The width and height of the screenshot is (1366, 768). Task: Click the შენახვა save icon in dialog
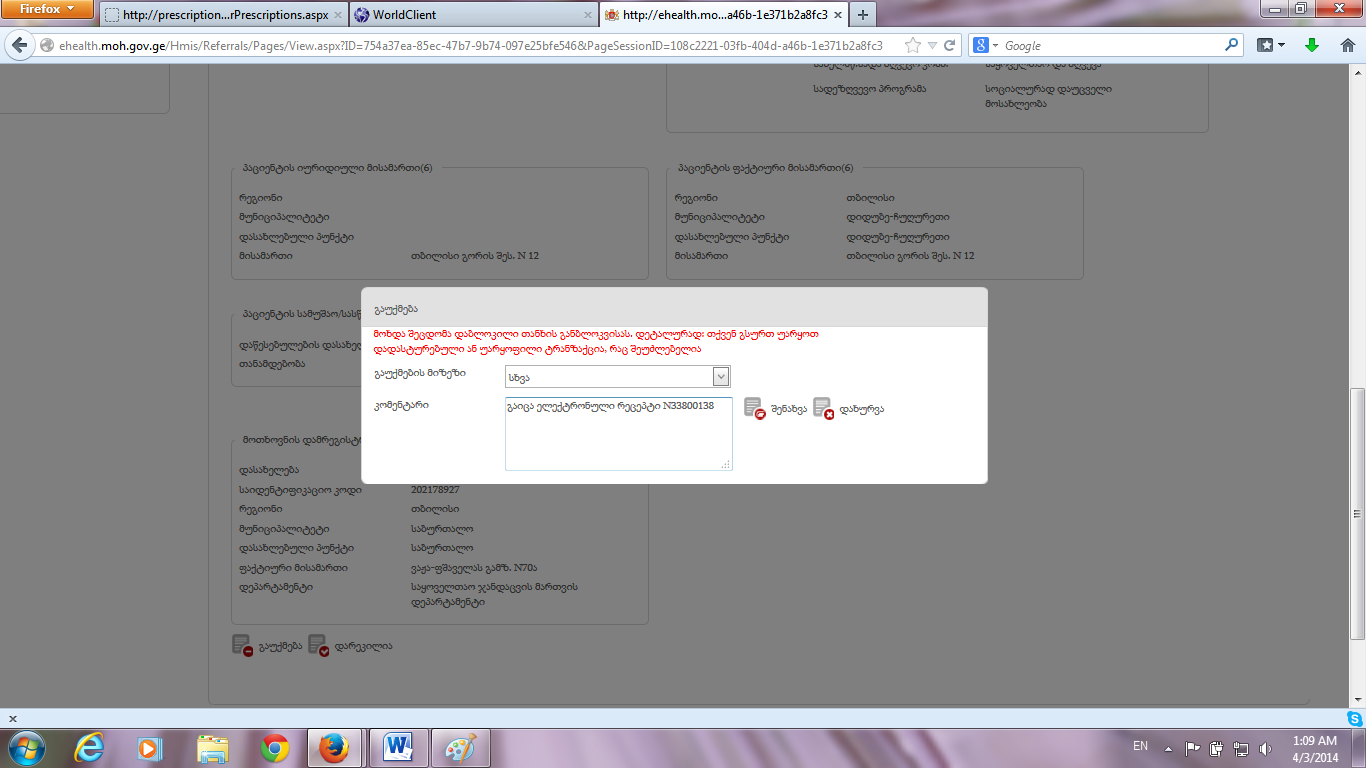pyautogui.click(x=755, y=408)
